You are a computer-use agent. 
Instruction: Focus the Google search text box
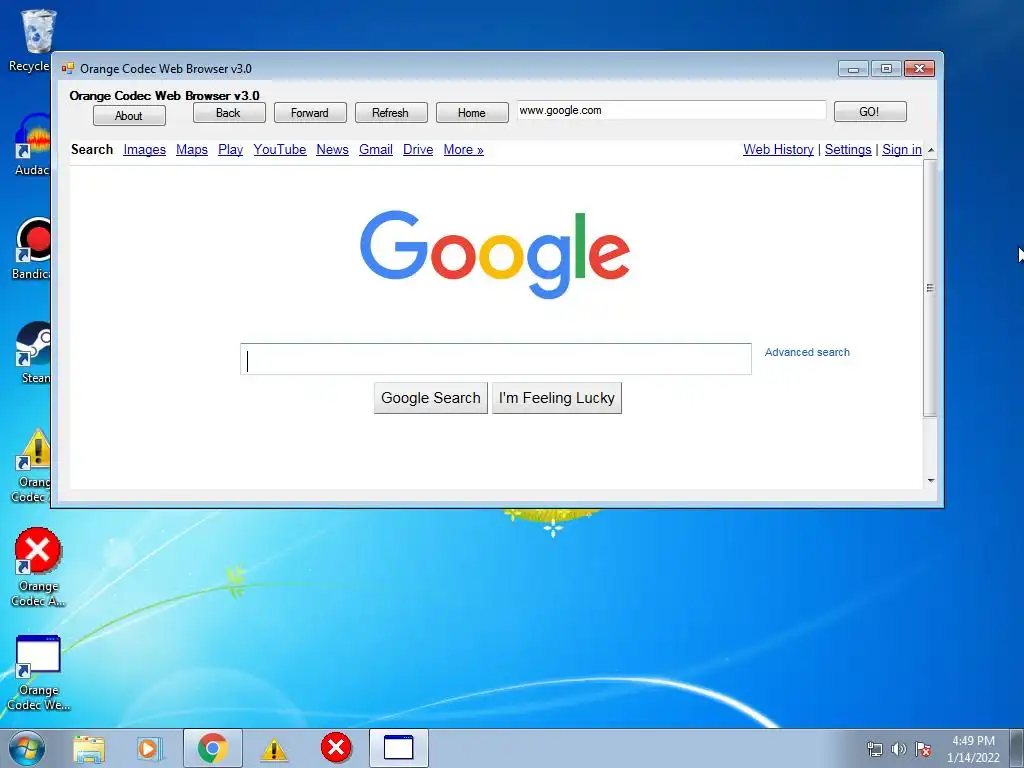[x=496, y=359]
